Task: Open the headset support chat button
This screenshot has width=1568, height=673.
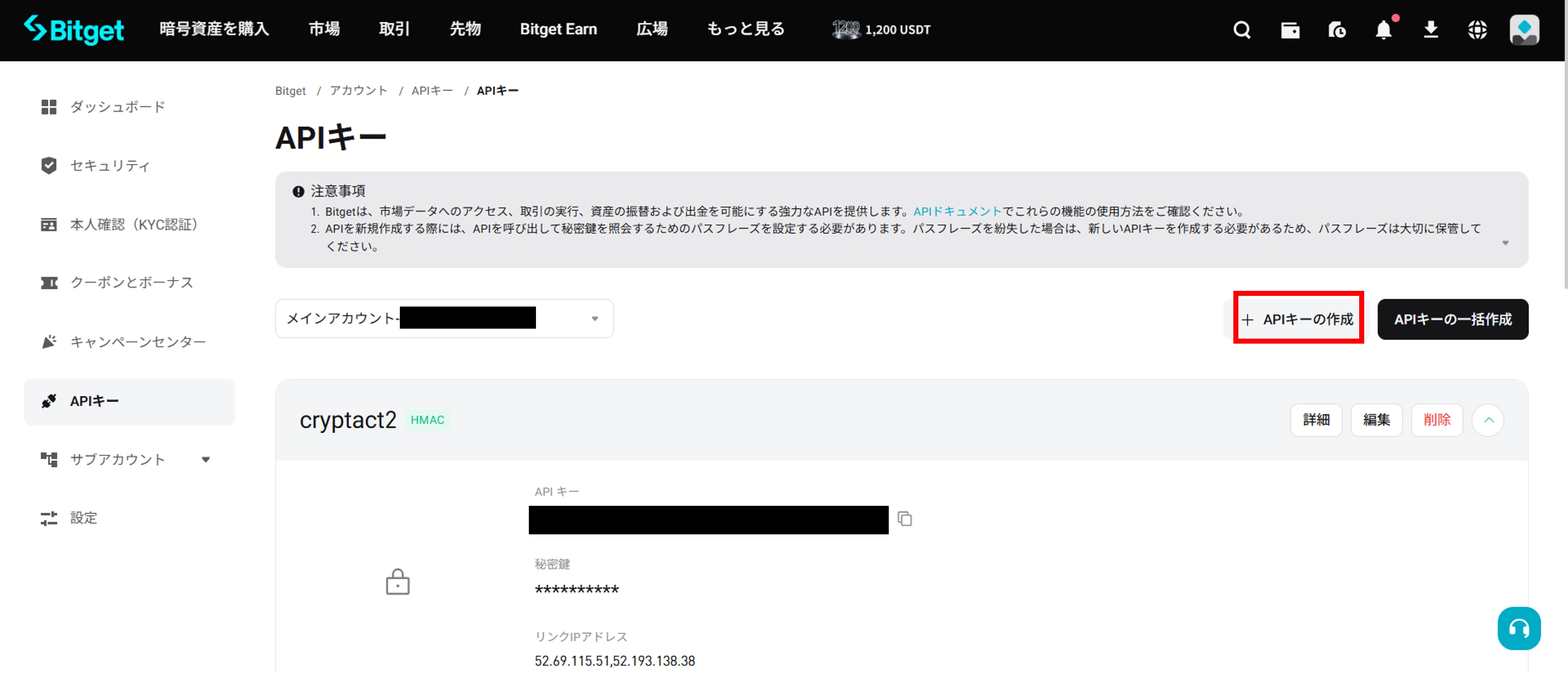Action: (x=1519, y=628)
